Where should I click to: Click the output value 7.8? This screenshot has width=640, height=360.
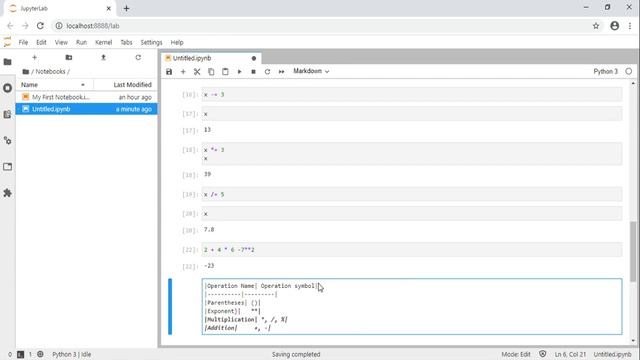pos(209,230)
